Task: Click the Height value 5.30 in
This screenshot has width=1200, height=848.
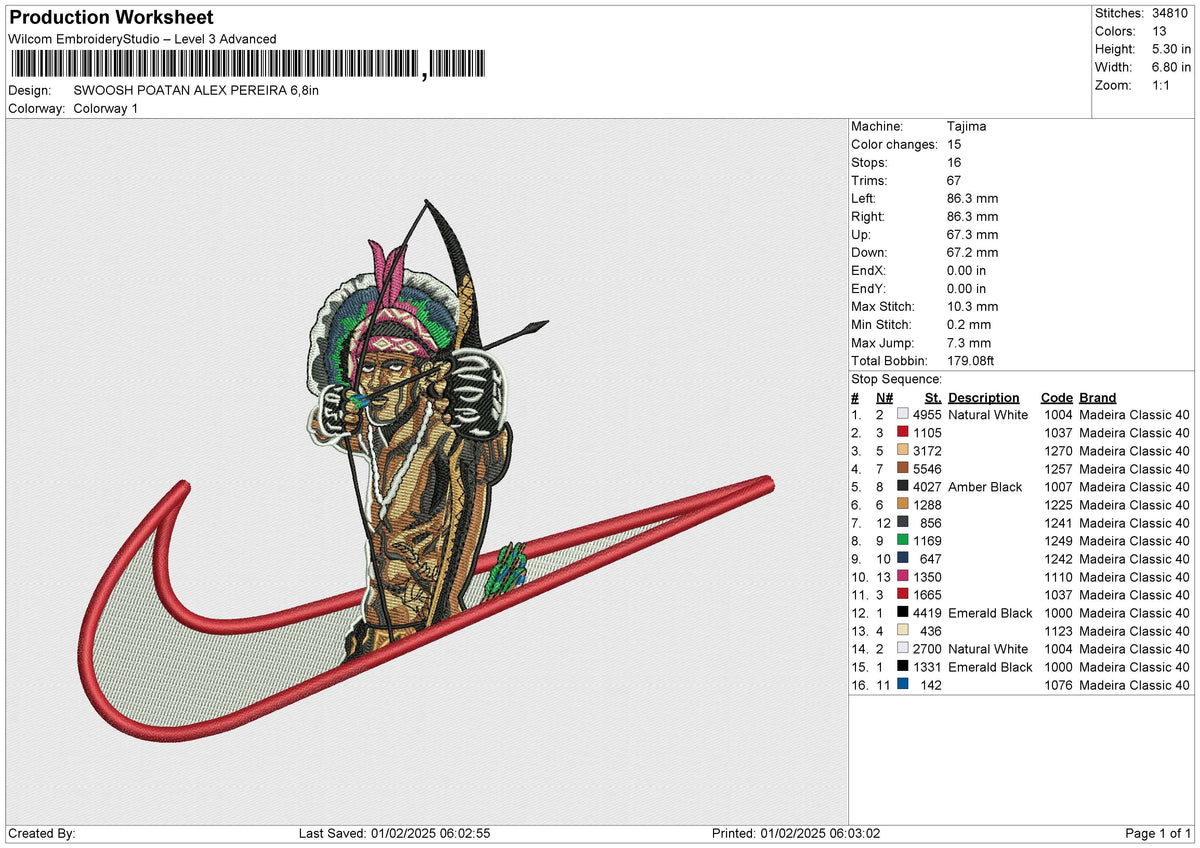Action: tap(1172, 49)
